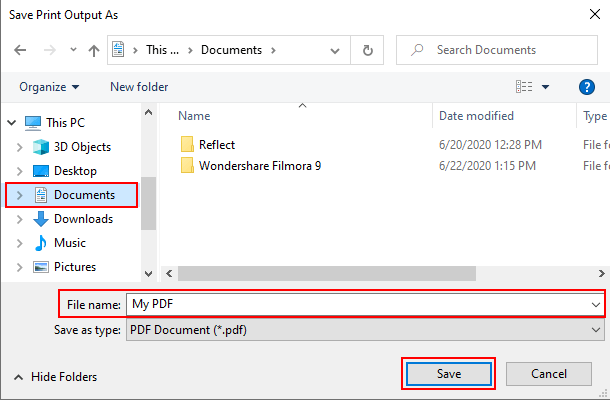Expand the Documents tree node
The height and width of the screenshot is (400, 610).
click(19, 195)
